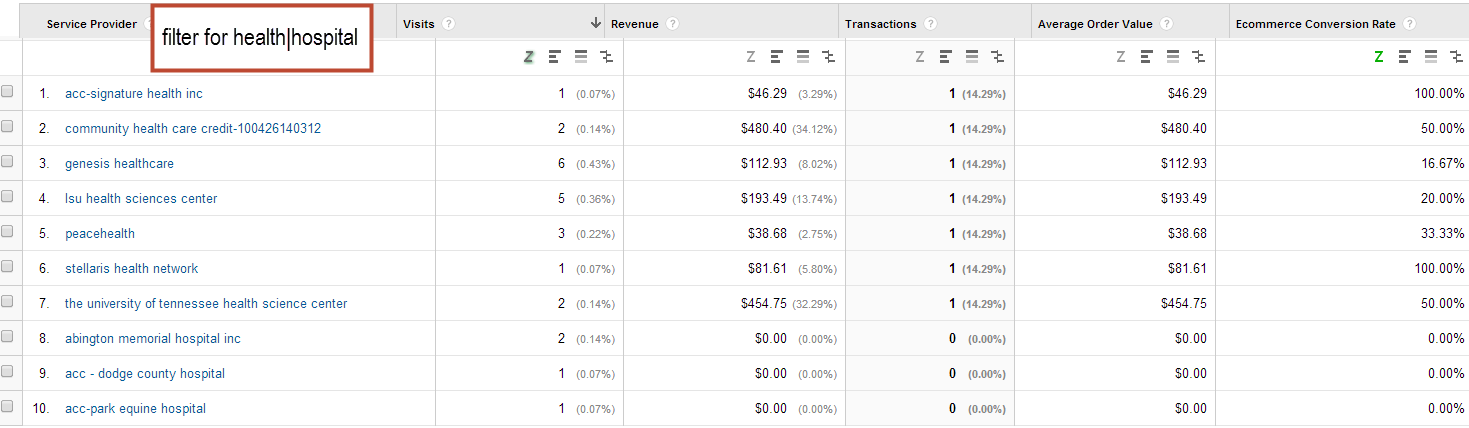Open the genesis healthcare provider link
The width and height of the screenshot is (1469, 428).
(119, 163)
